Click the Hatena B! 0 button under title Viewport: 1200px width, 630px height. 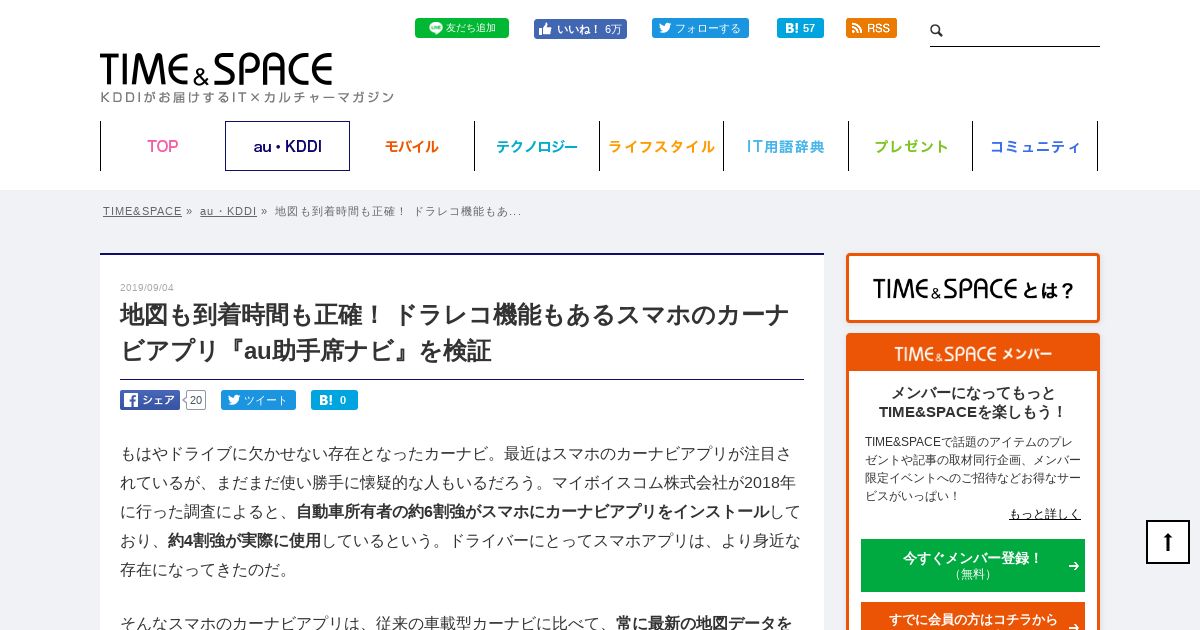(x=334, y=400)
